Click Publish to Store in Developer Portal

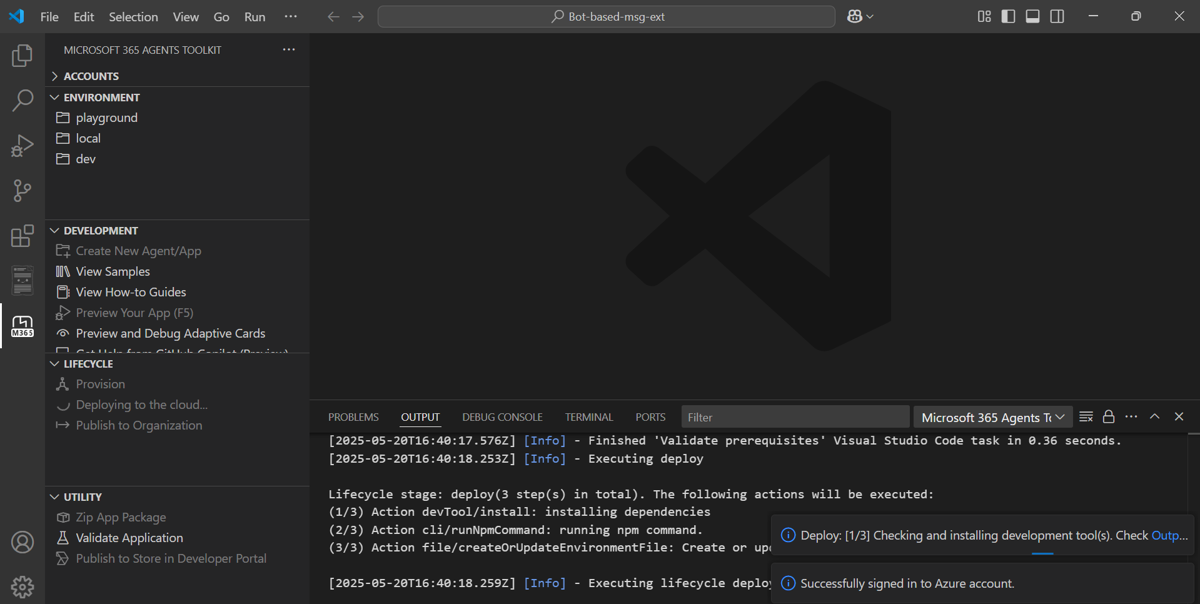pos(177,558)
